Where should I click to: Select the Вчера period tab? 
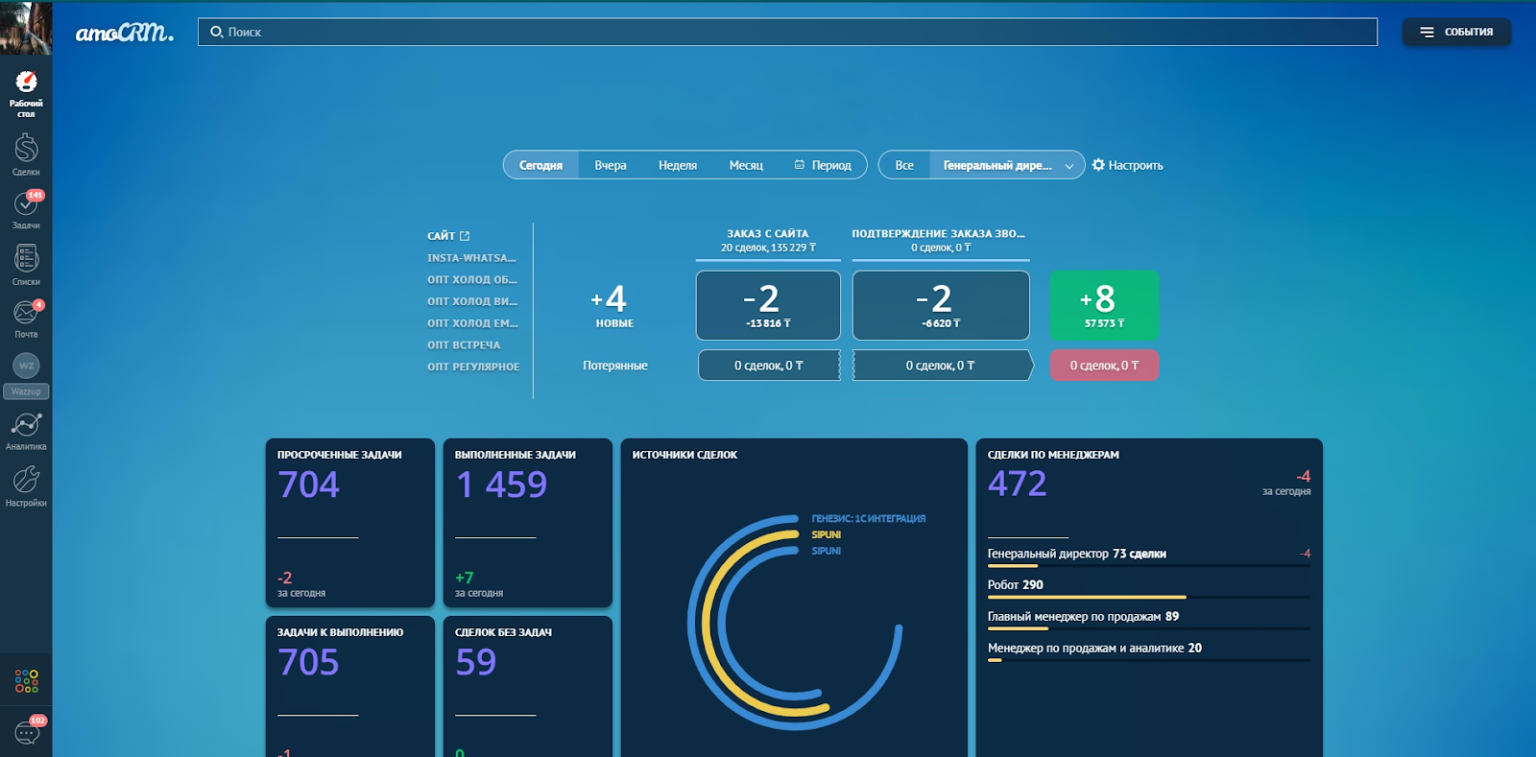(x=610, y=165)
